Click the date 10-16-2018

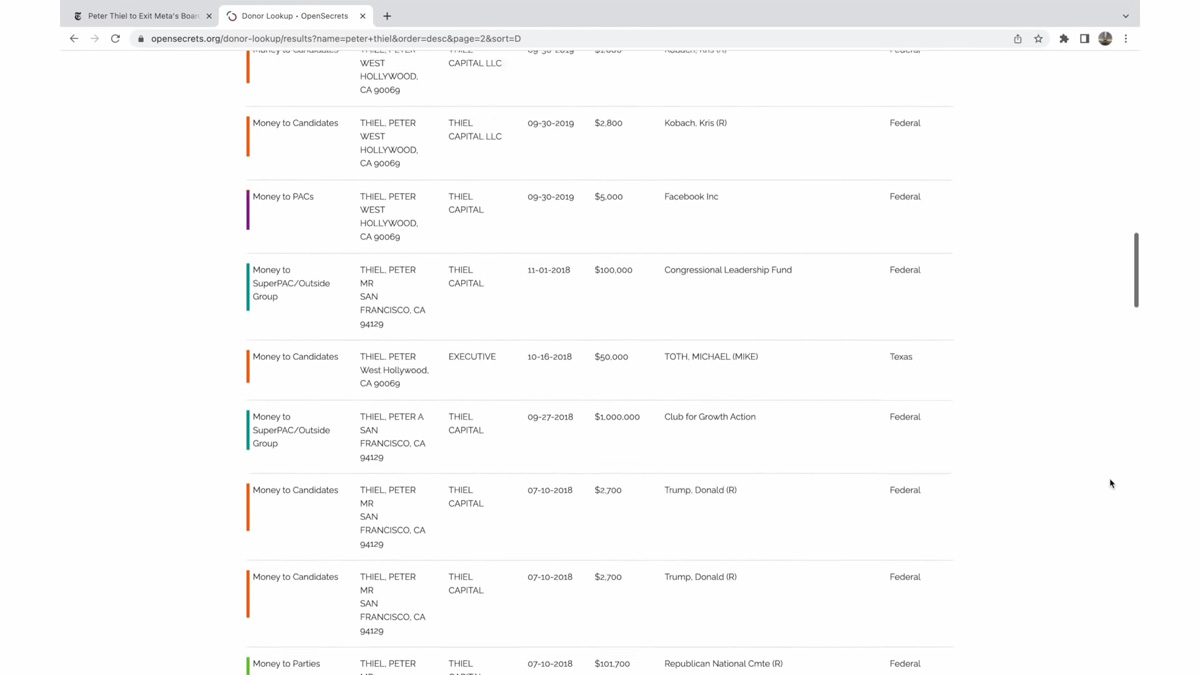coord(550,357)
